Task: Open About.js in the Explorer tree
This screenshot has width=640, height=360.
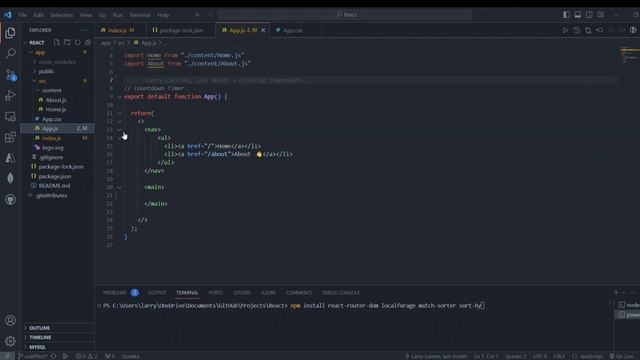Action: point(57,100)
